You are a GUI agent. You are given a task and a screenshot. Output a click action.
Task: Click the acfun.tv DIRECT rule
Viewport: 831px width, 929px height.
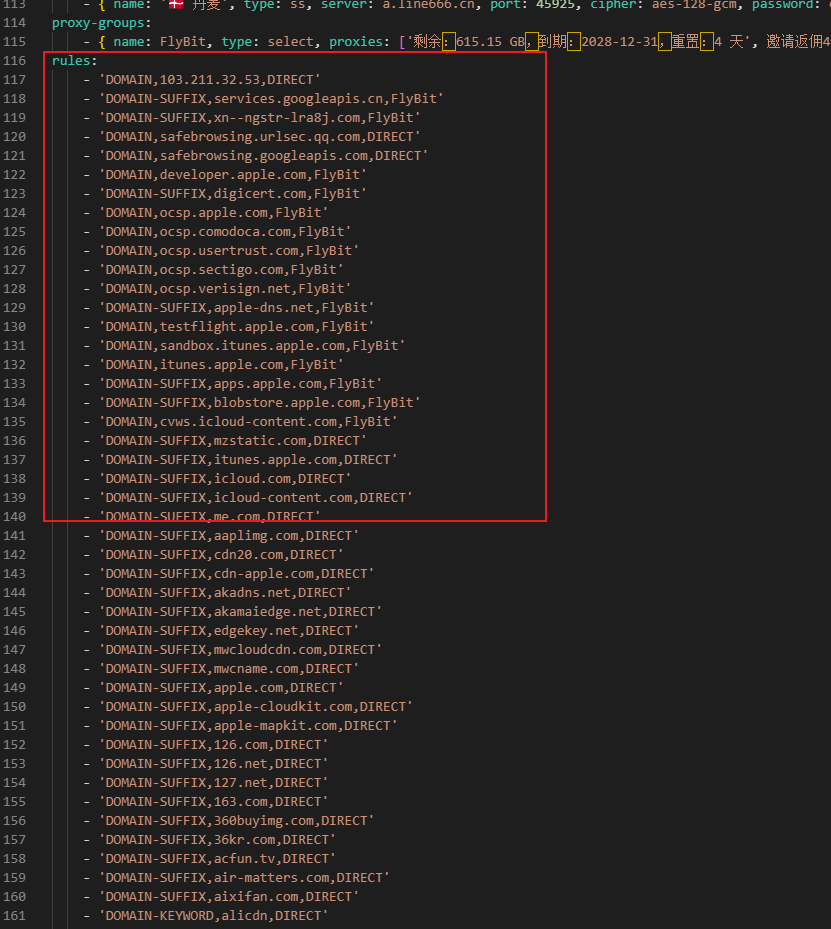click(x=216, y=859)
